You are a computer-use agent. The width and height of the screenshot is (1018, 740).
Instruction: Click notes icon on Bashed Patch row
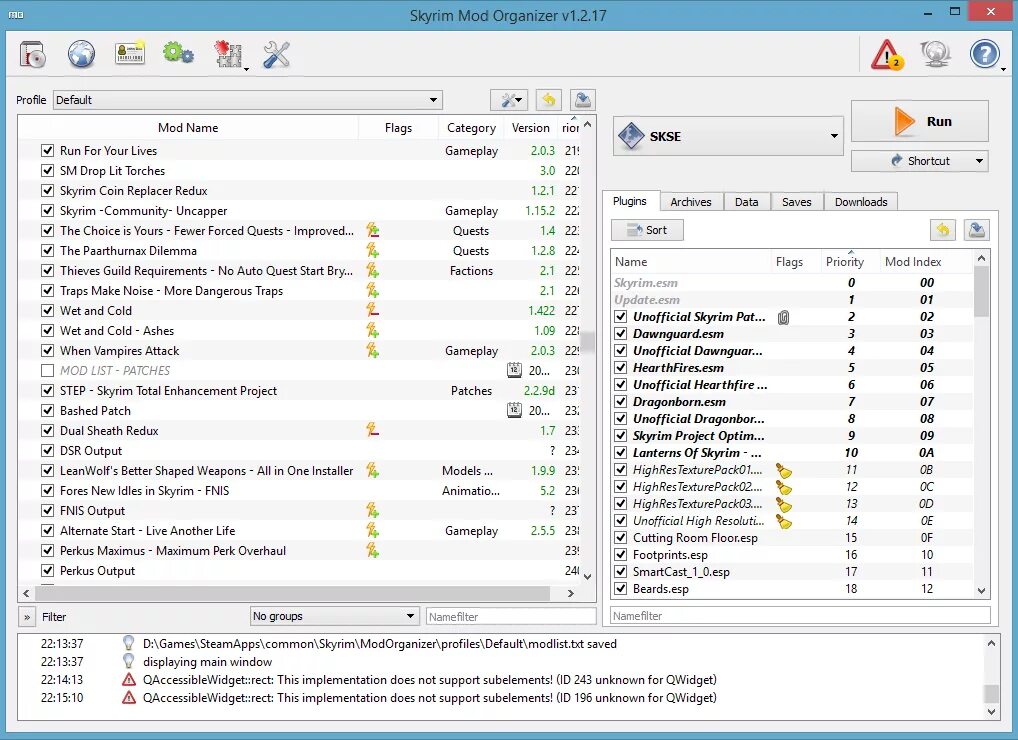514,410
